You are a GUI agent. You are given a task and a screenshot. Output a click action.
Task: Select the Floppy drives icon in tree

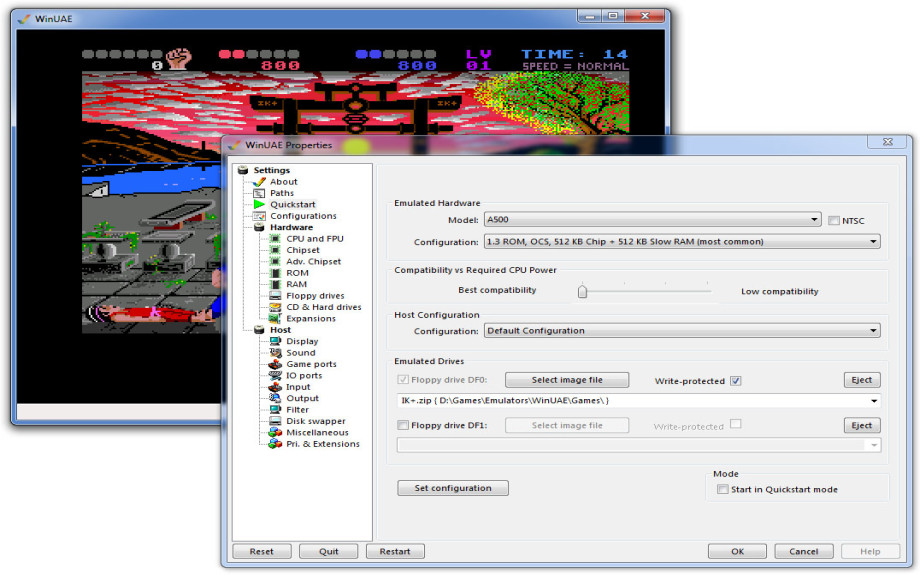(x=276, y=296)
